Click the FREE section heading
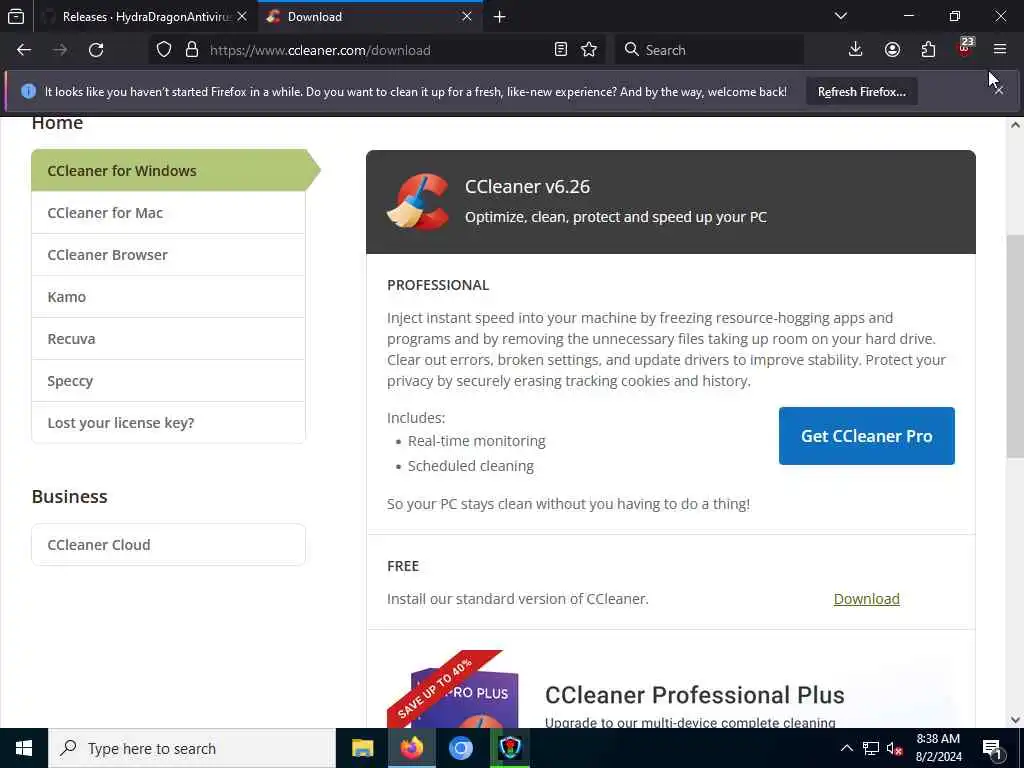The width and height of the screenshot is (1024, 768). click(x=402, y=566)
